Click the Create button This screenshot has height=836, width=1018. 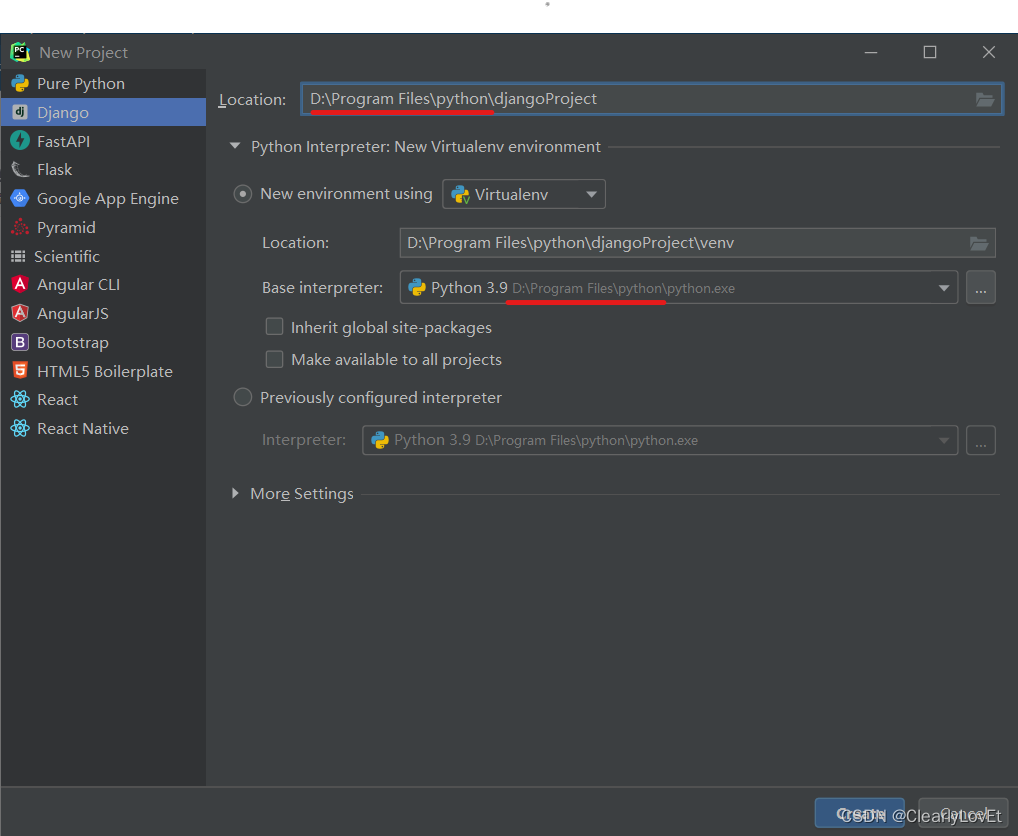click(860, 813)
